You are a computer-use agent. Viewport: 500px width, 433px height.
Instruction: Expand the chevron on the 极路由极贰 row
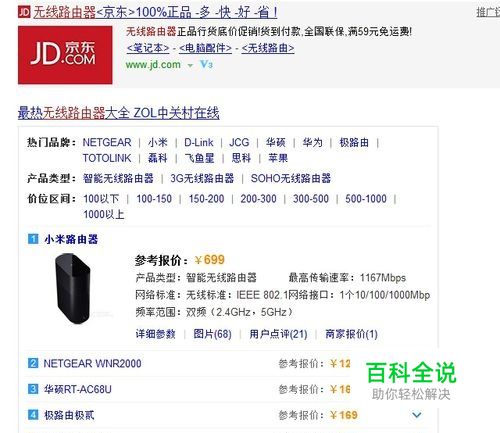point(417,415)
